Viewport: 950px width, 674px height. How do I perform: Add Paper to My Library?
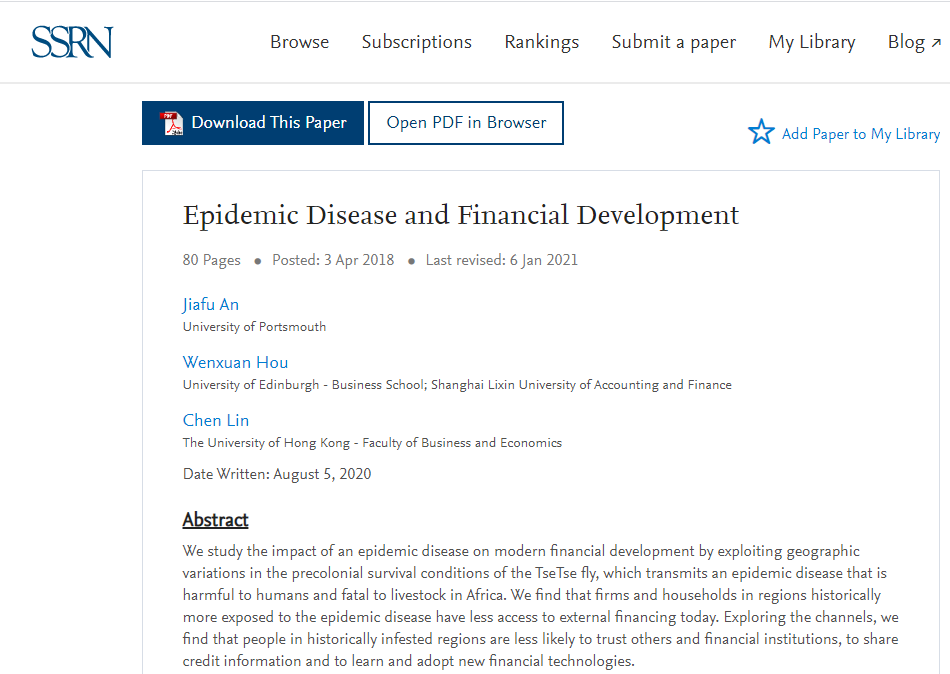[860, 134]
